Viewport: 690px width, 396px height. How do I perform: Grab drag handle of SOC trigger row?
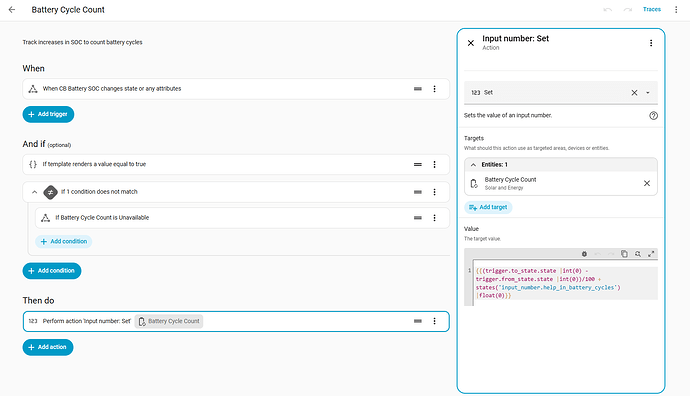point(418,89)
